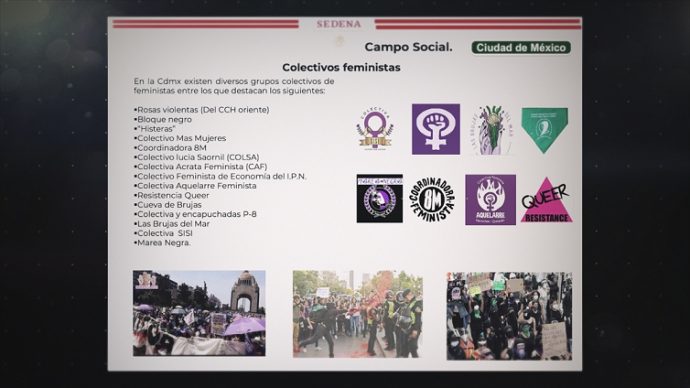
Task: Click the green Ciudad de México badge
Action: pyautogui.click(x=521, y=48)
